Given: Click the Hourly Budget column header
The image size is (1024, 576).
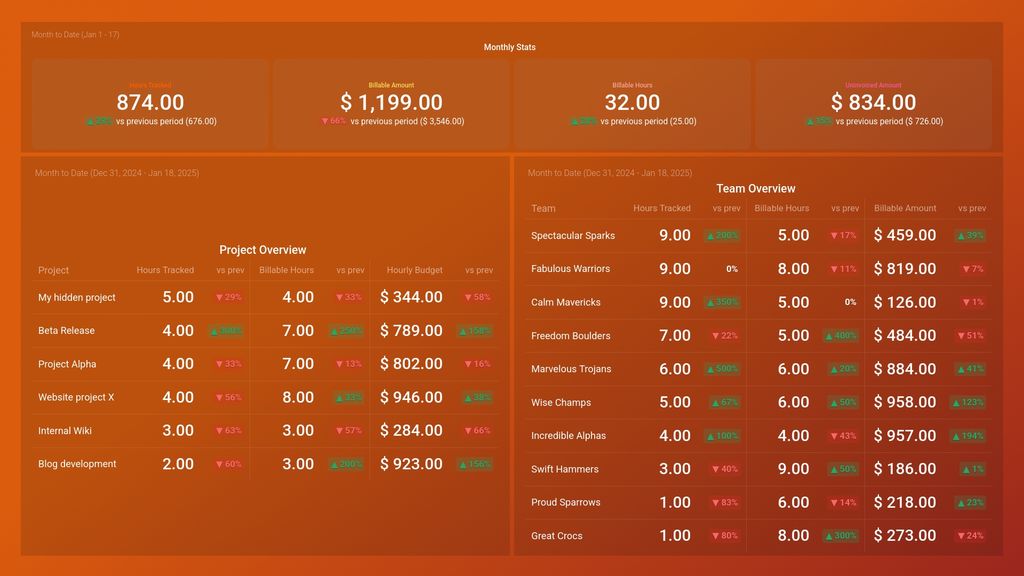Looking at the screenshot, I should coord(415,270).
